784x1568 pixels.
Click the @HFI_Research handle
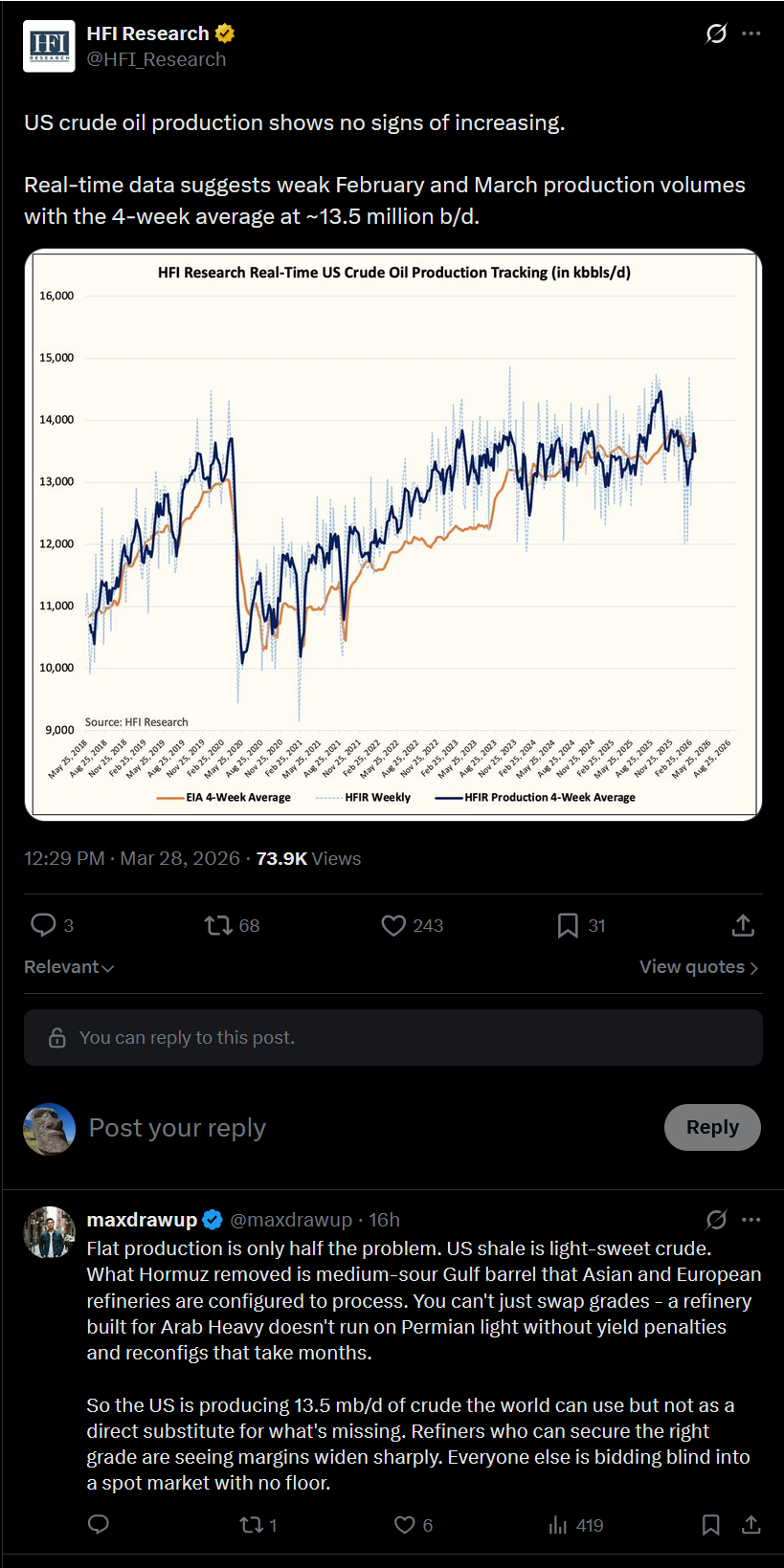click(x=156, y=59)
